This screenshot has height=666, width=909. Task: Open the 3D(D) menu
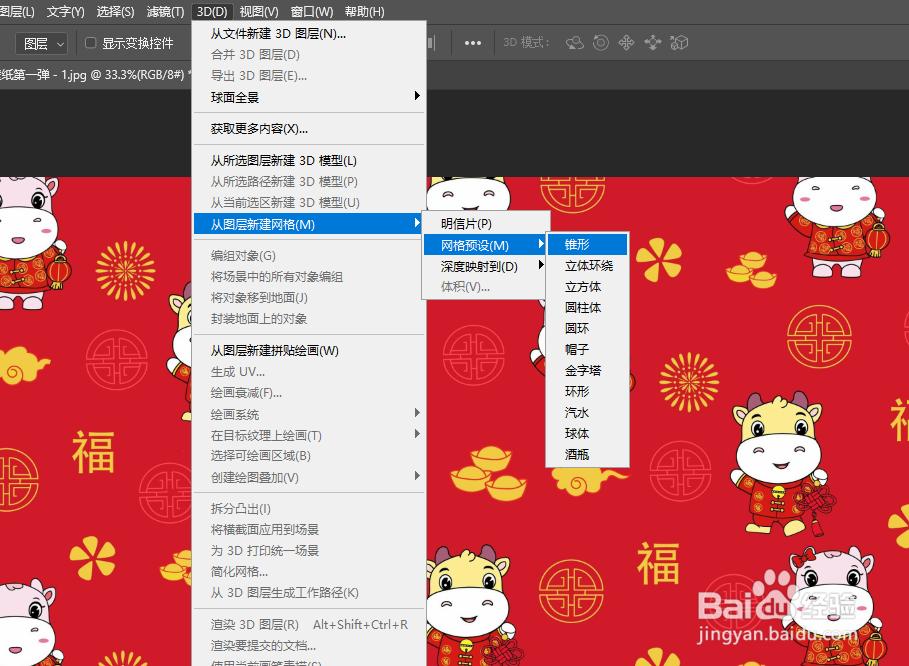point(212,12)
